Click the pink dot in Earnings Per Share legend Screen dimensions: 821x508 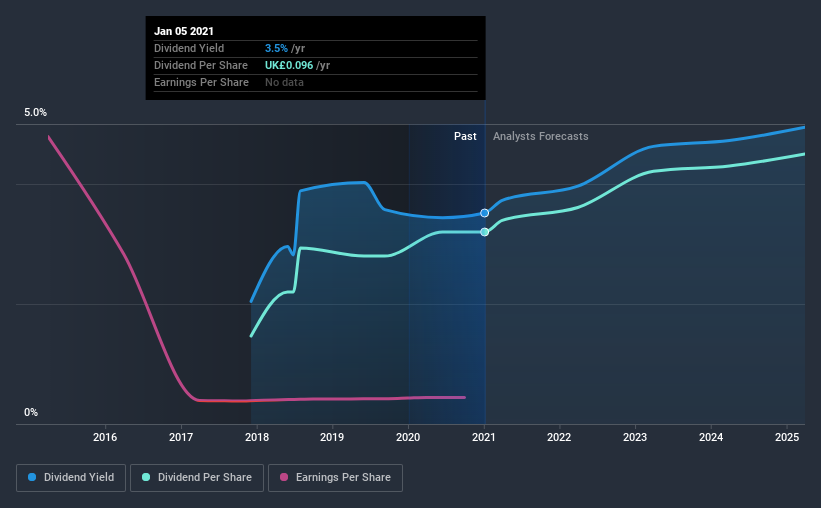tap(284, 477)
